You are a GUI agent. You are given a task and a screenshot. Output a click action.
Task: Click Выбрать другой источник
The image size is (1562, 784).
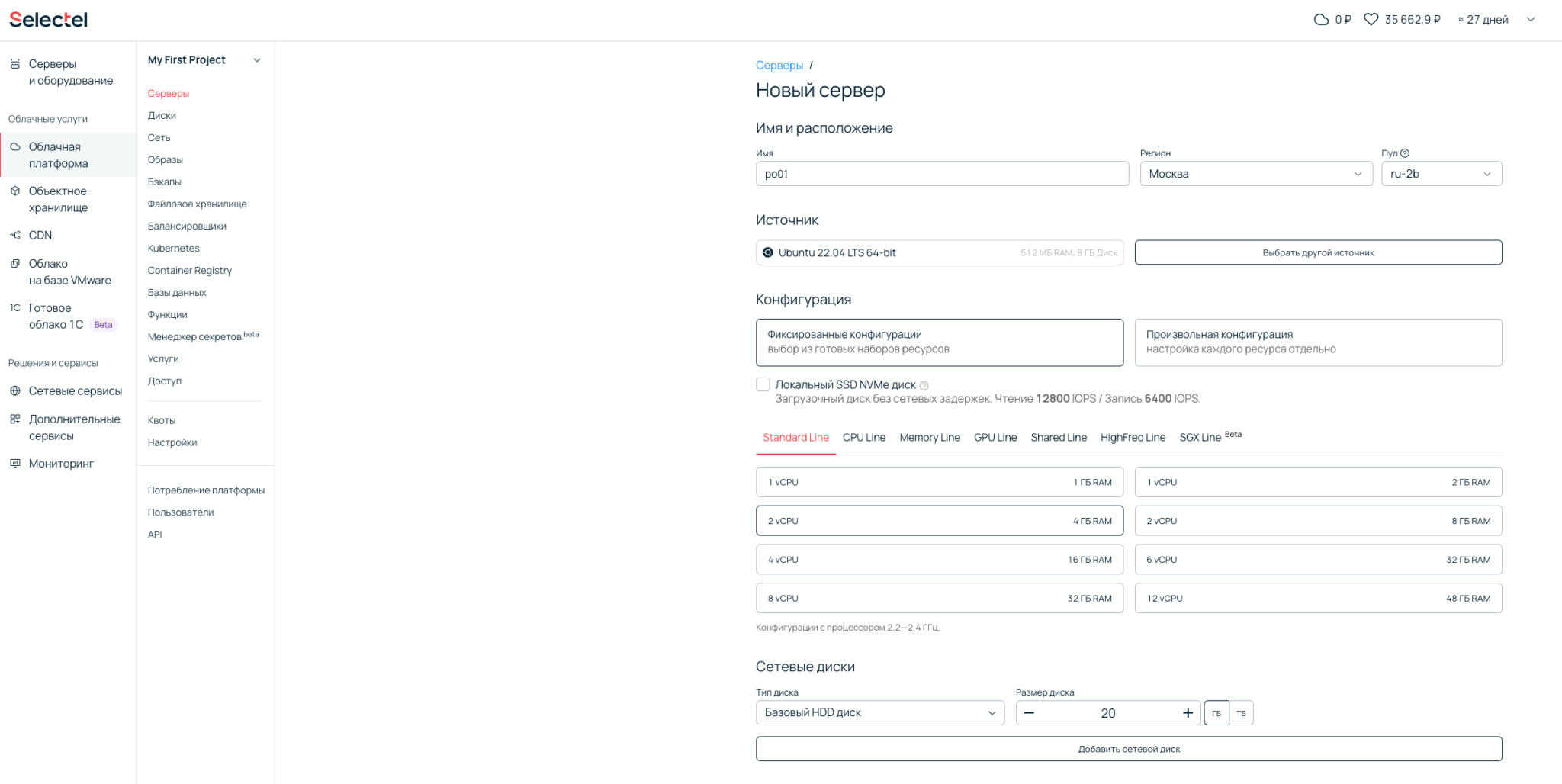point(1318,252)
